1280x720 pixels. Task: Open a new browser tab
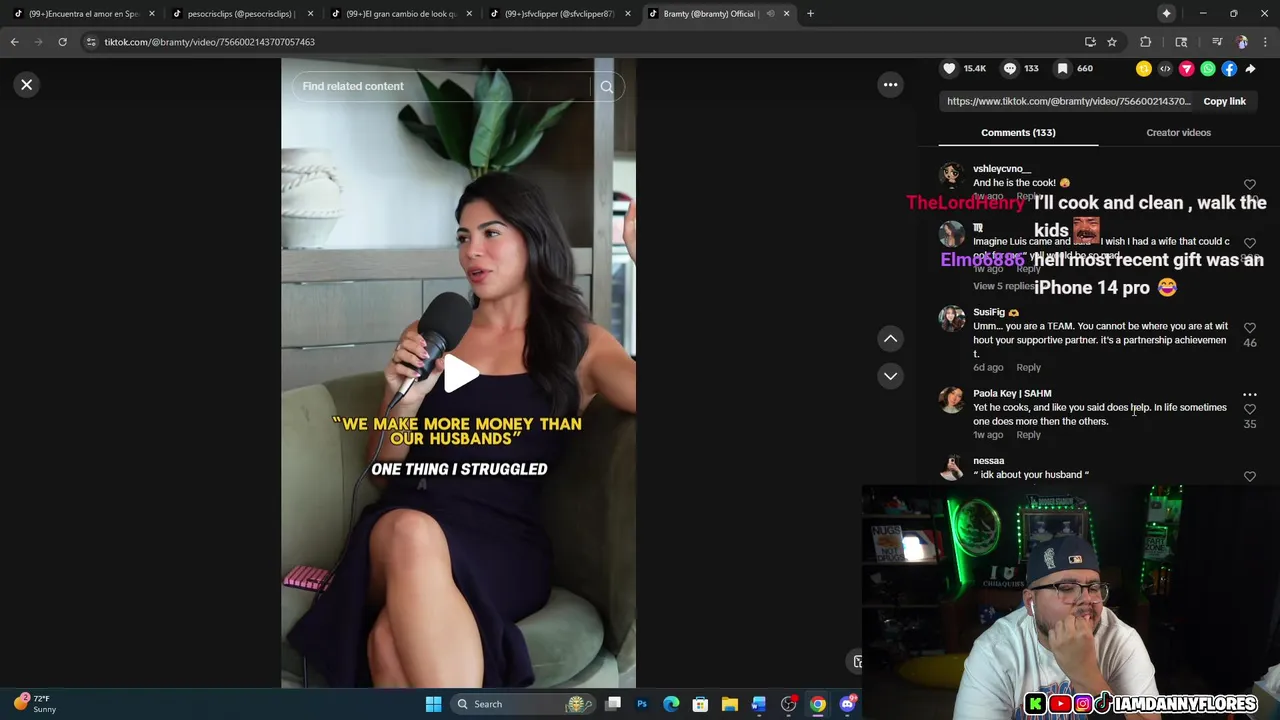[810, 14]
